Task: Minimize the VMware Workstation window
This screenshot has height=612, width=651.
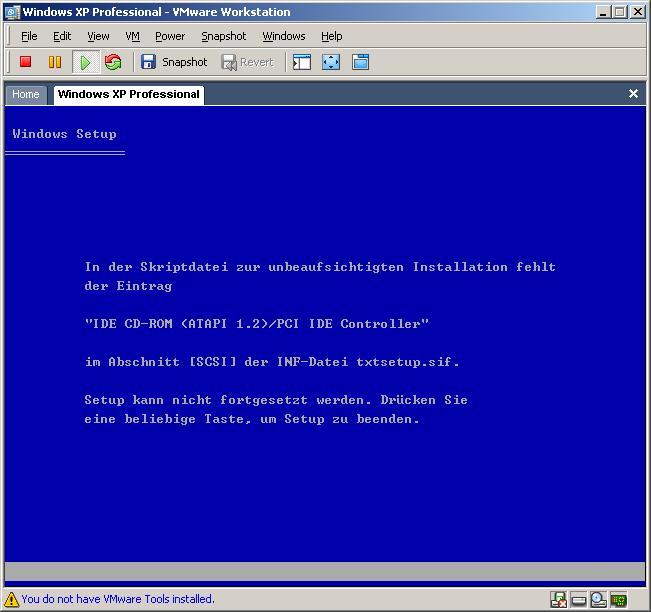Action: (x=603, y=12)
